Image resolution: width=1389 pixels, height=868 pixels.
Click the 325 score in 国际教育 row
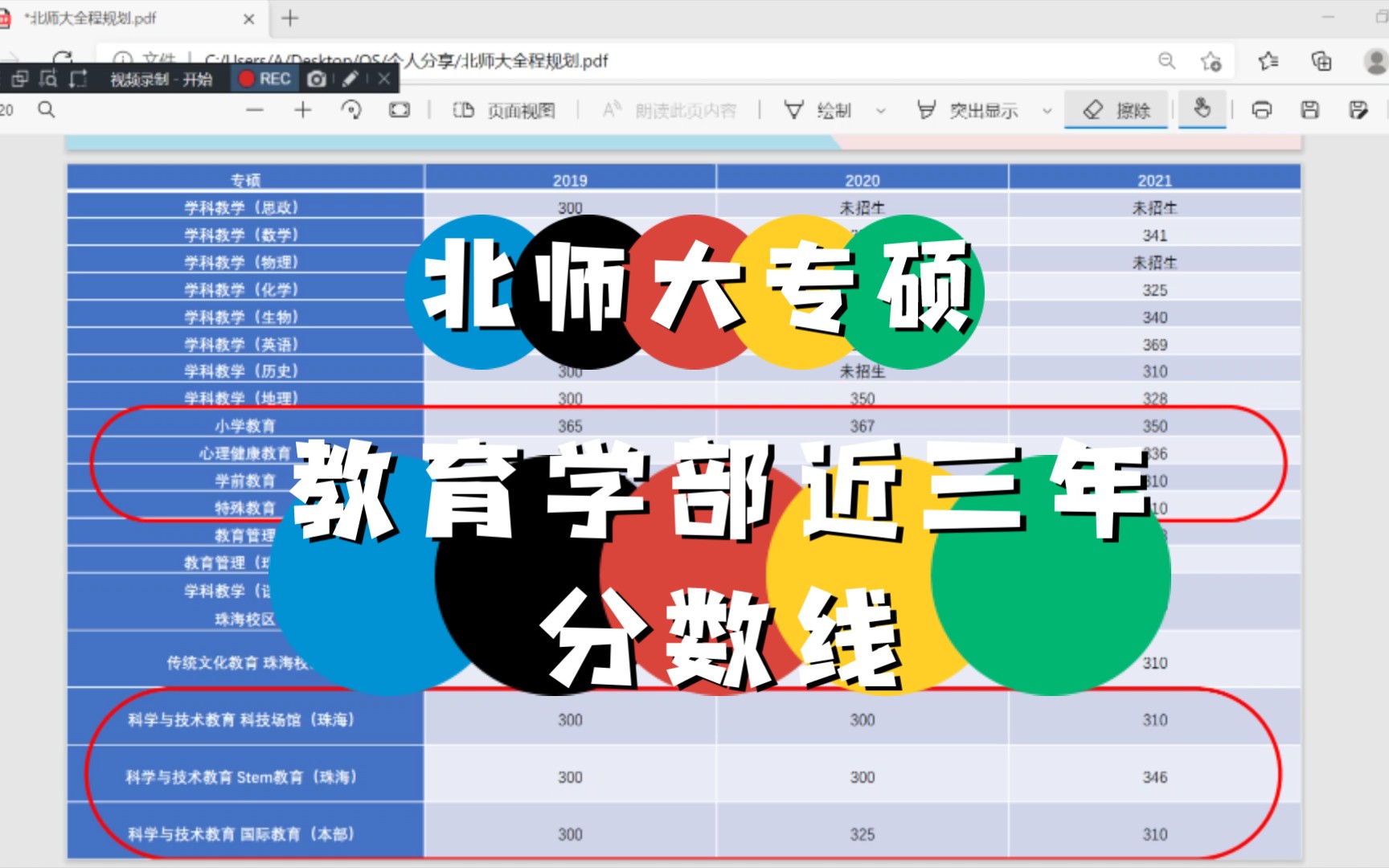click(862, 834)
